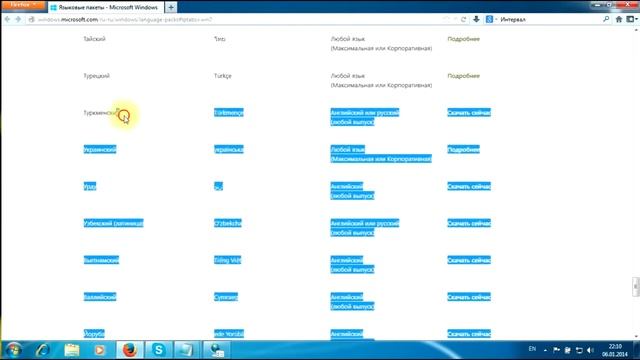The height and width of the screenshot is (360, 640).
Task: Click native name Türkmençe
Action: [229, 113]
